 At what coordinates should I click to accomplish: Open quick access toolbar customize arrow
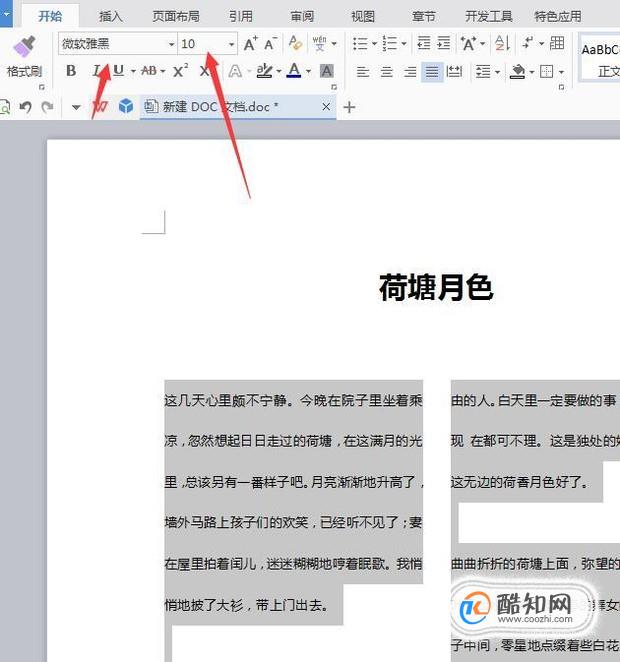tap(76, 107)
